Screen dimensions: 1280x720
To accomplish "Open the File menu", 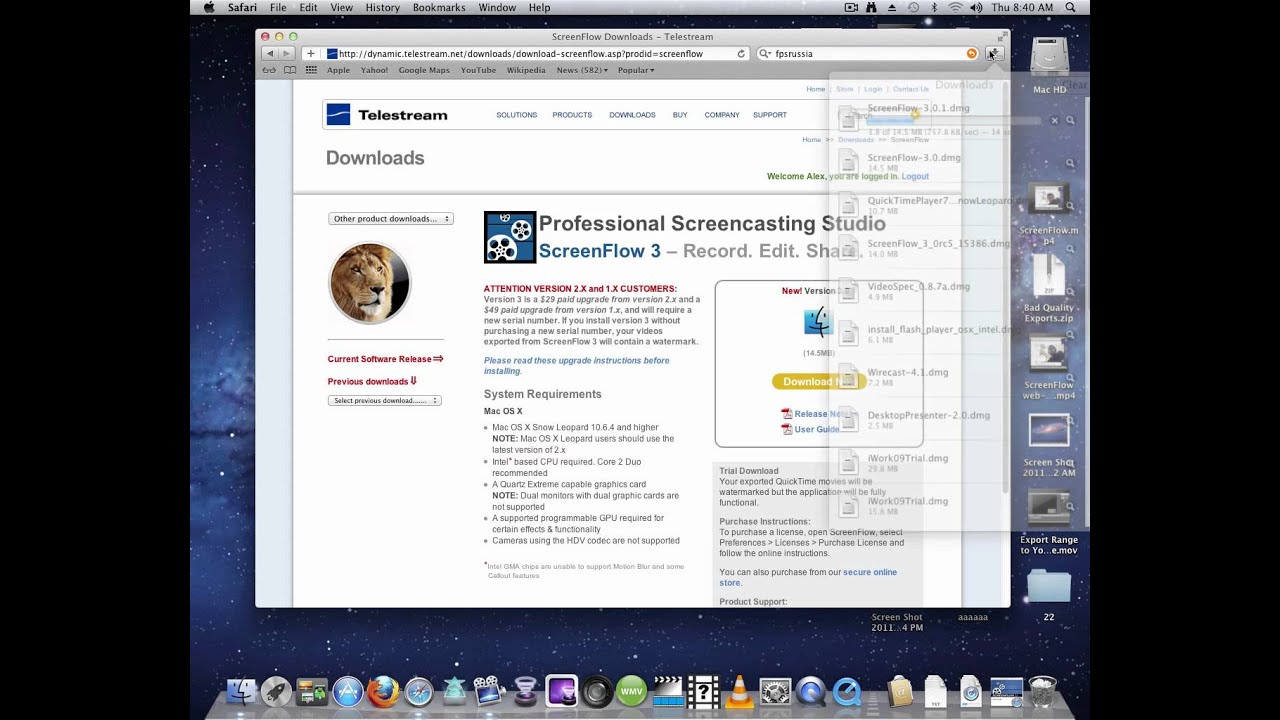I will pos(278,7).
